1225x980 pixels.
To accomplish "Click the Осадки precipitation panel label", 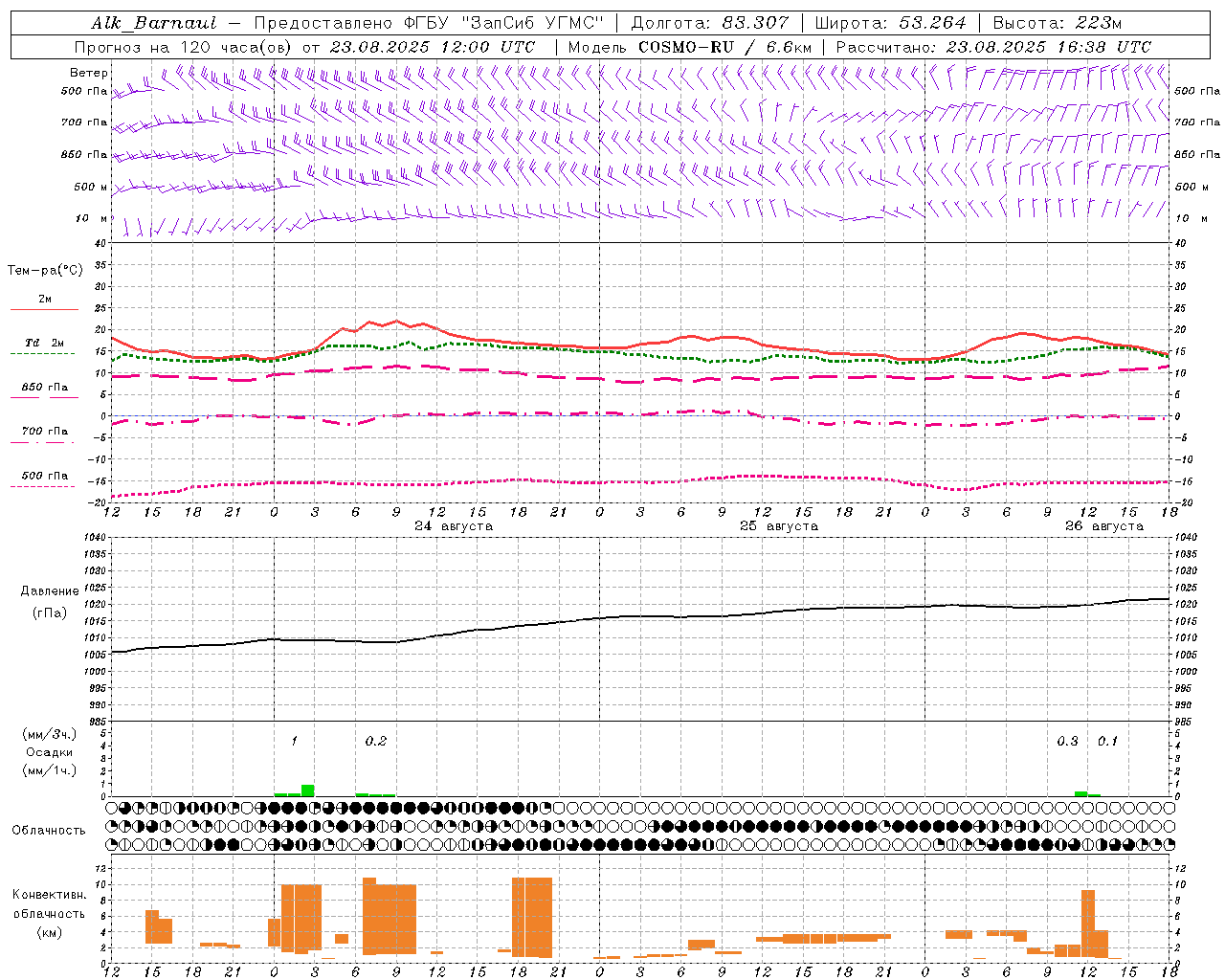I will 49,752.
